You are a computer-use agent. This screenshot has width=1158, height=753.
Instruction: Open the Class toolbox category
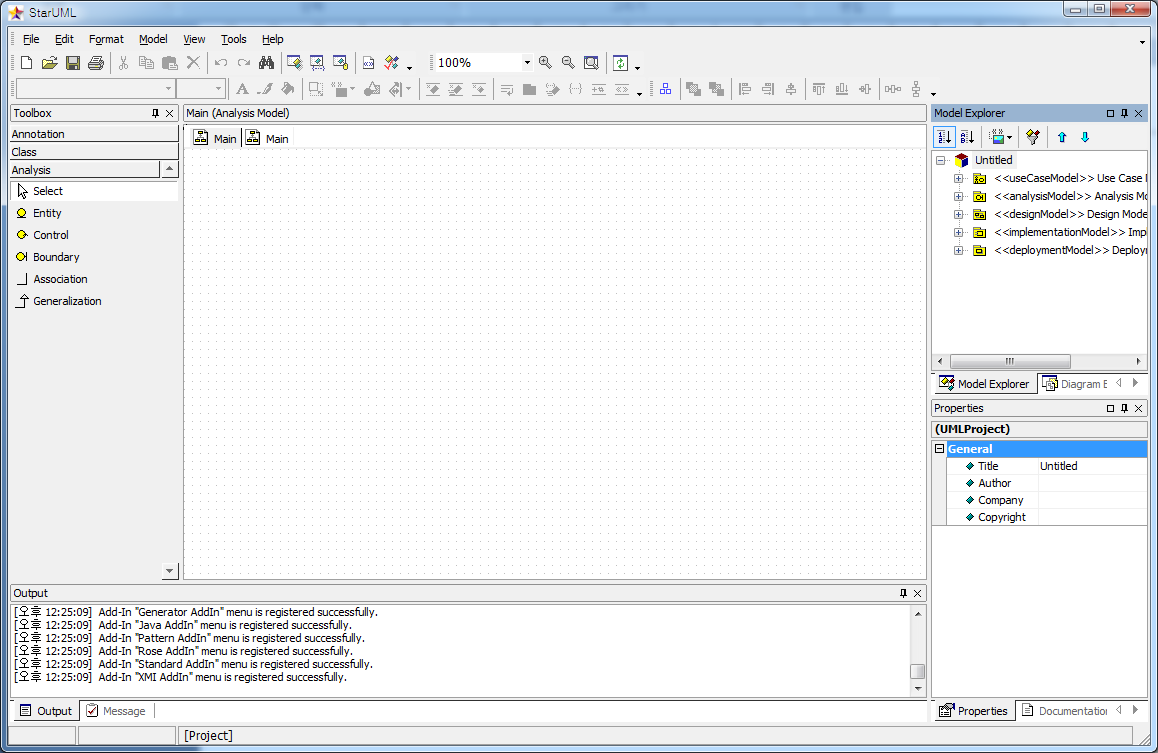[95, 151]
